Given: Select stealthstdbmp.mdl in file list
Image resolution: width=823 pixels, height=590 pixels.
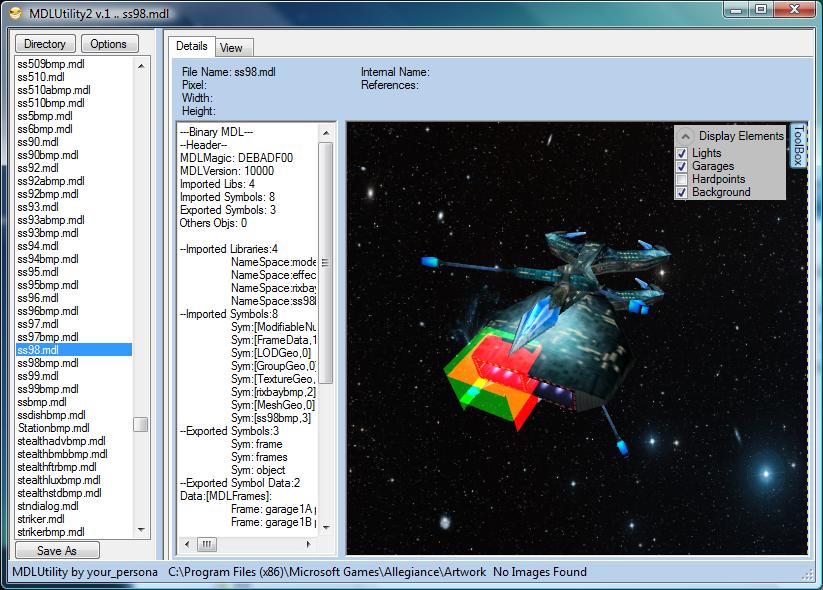Looking at the screenshot, I should [x=59, y=493].
